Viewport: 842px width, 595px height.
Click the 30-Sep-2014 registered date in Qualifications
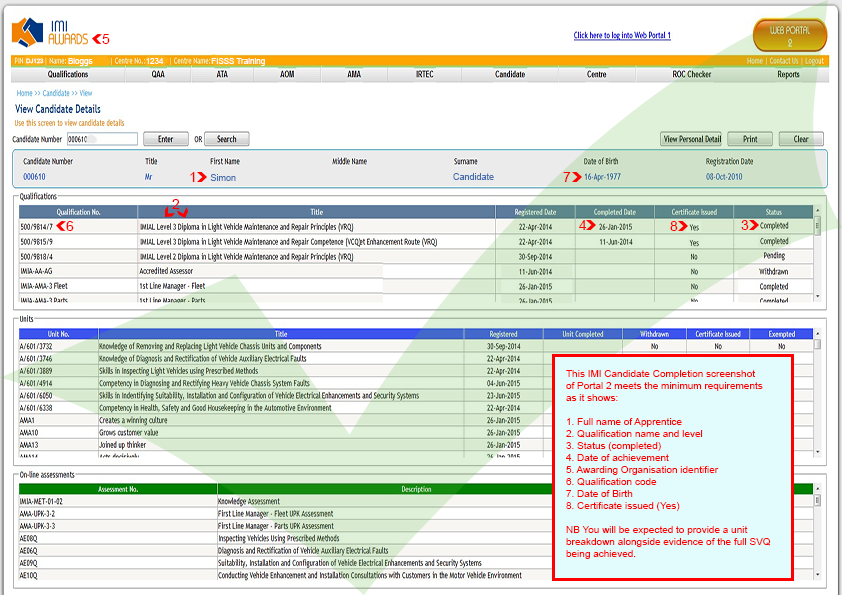(535, 257)
